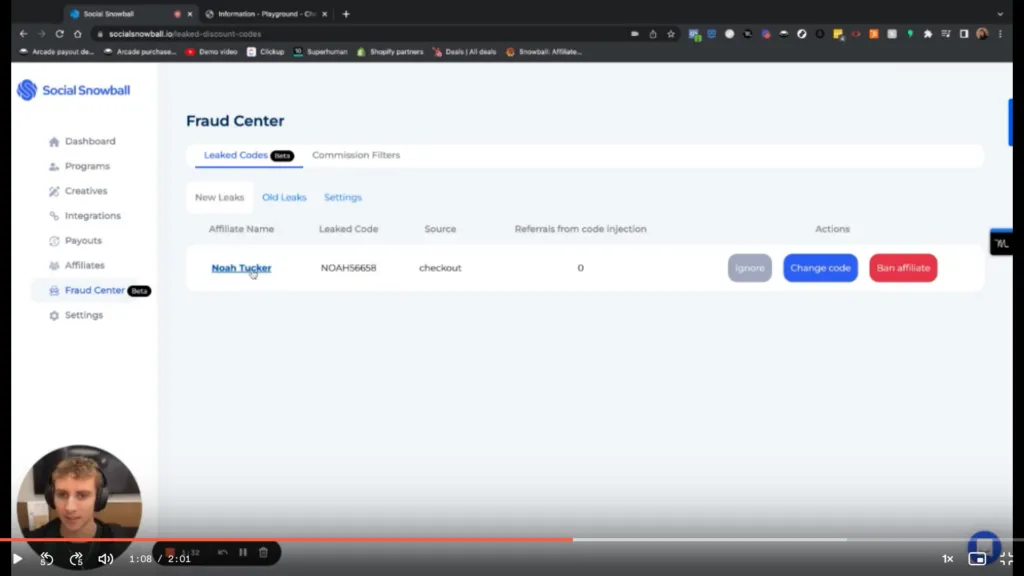Click leaked code NOAH56658 cell
The width and height of the screenshot is (1024, 576).
pos(348,268)
